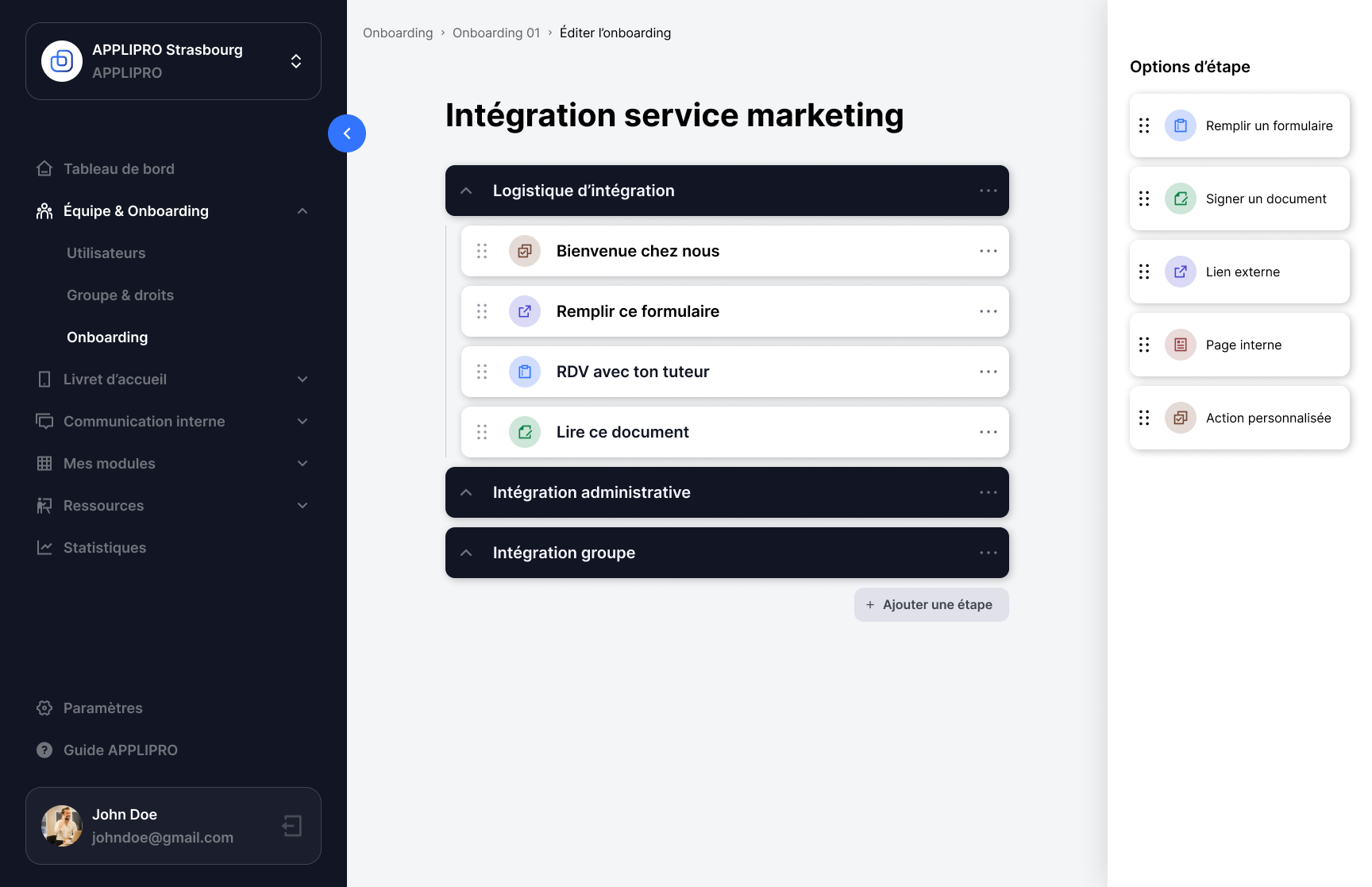
Task: Click the Lien externe option icon
Action: (x=1180, y=272)
